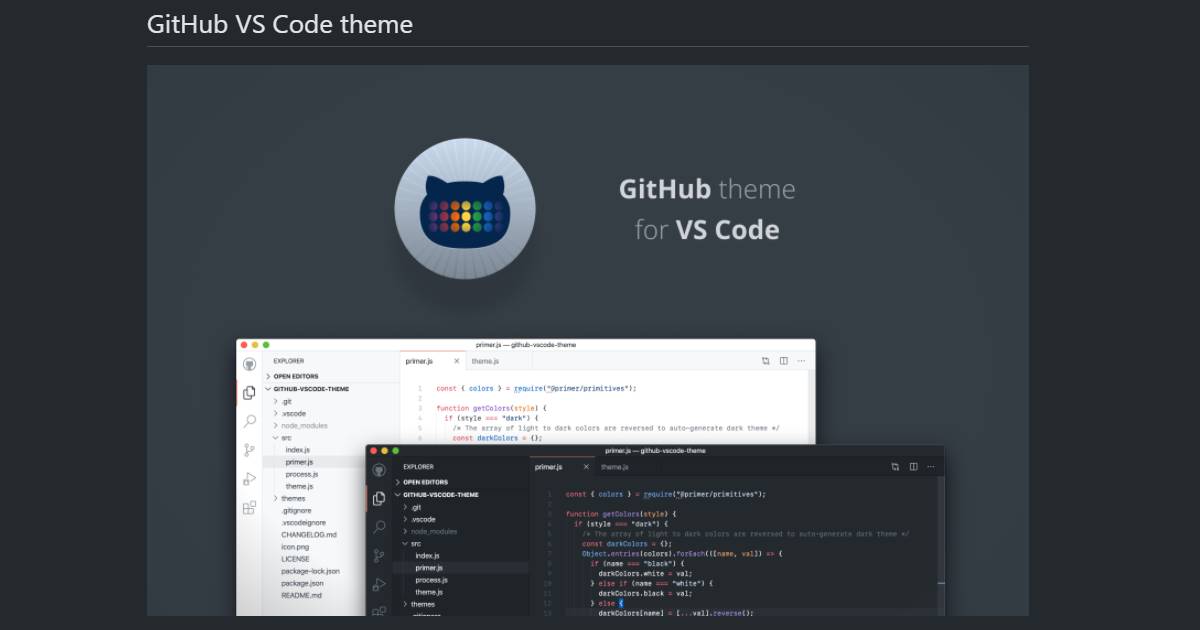Open process.js in dark window explorer
1200x630 pixels.
click(431, 580)
